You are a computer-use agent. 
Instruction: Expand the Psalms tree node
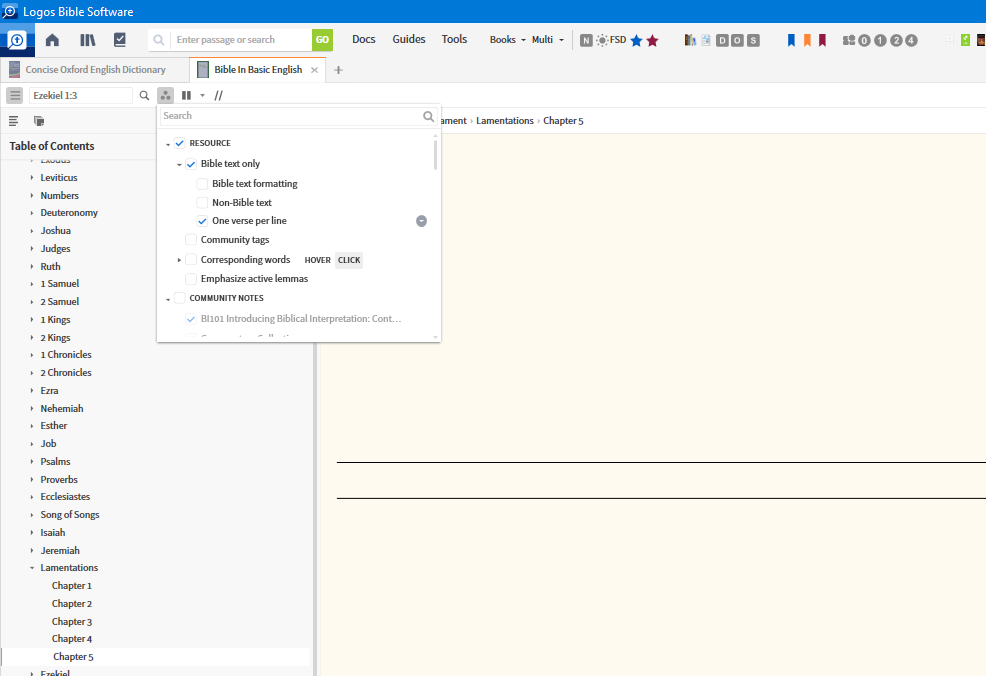[32, 462]
